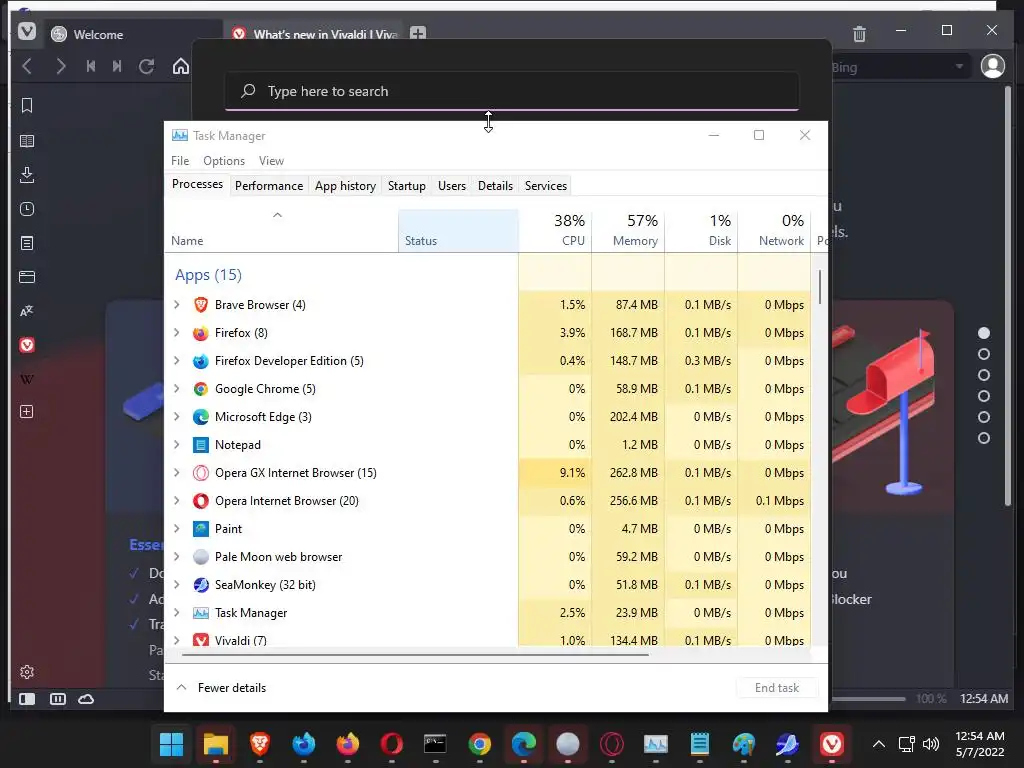
Task: Select the Notepad process row
Action: pyautogui.click(x=487, y=445)
